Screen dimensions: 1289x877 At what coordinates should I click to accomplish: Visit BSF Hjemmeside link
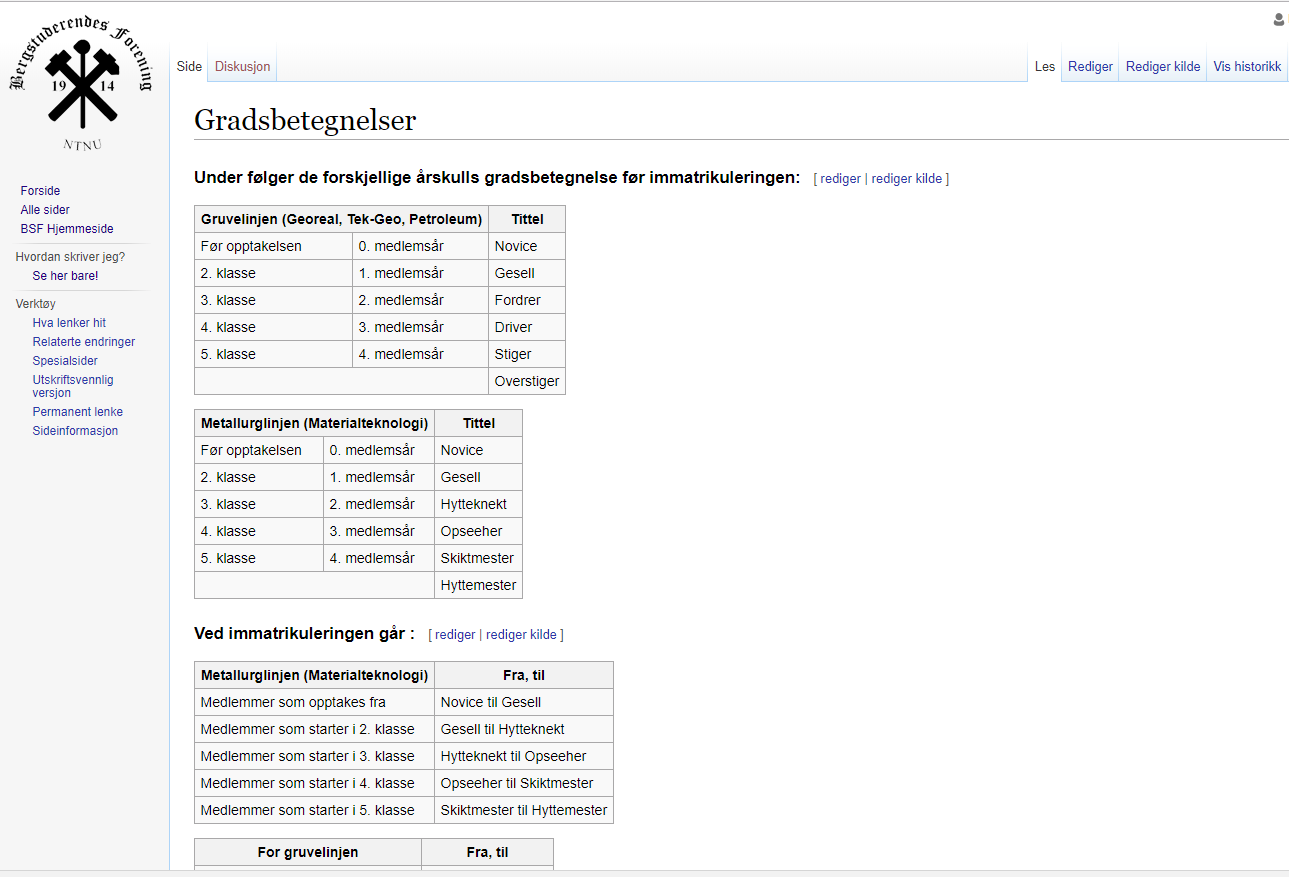coord(67,229)
